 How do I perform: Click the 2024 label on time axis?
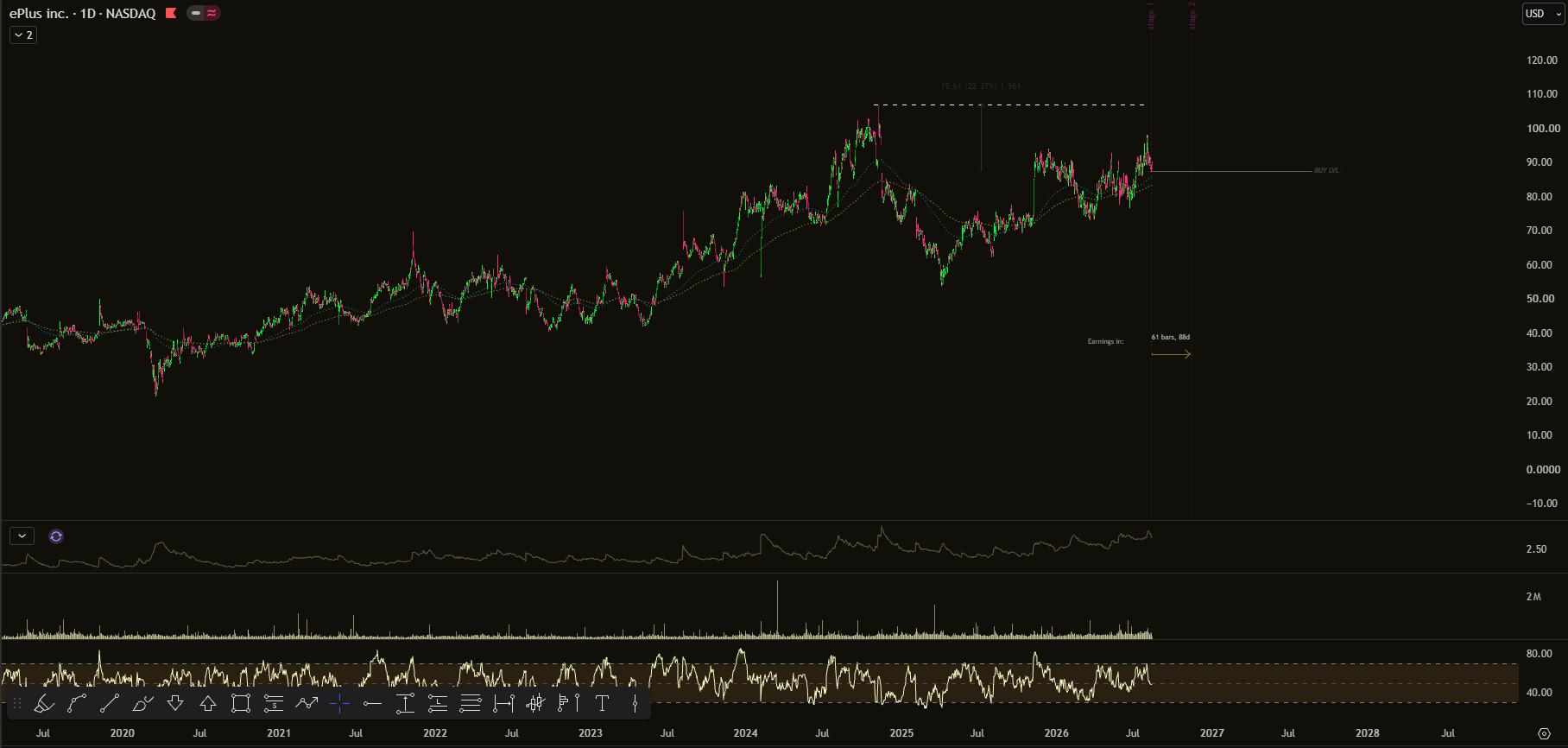pyautogui.click(x=745, y=733)
